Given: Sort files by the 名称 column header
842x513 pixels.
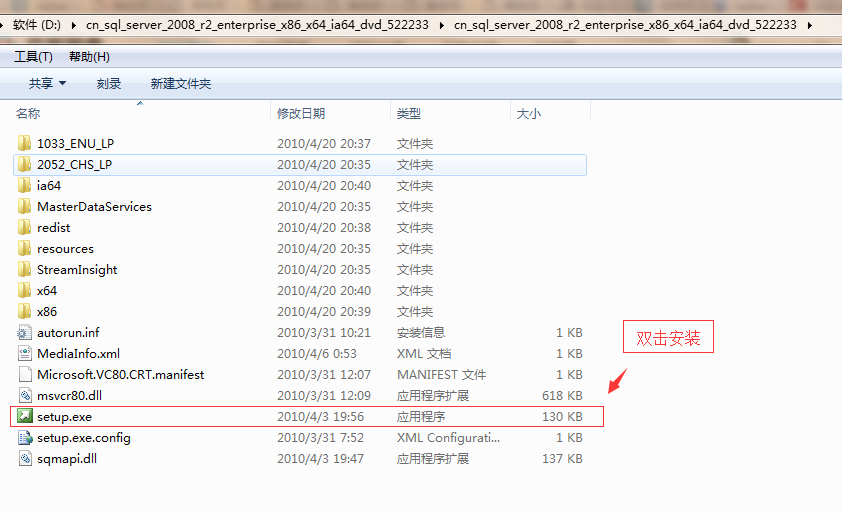Looking at the screenshot, I should click(28, 113).
